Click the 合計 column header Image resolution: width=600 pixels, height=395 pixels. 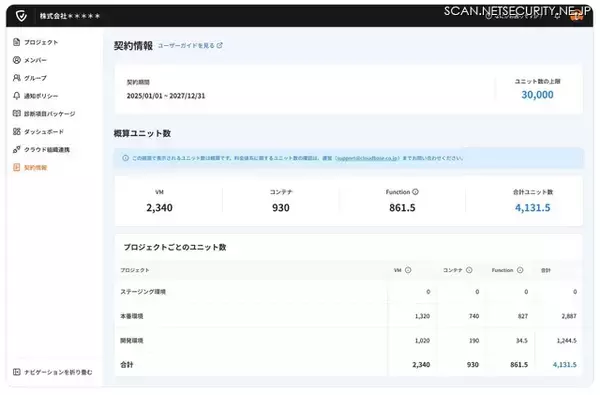(546, 270)
